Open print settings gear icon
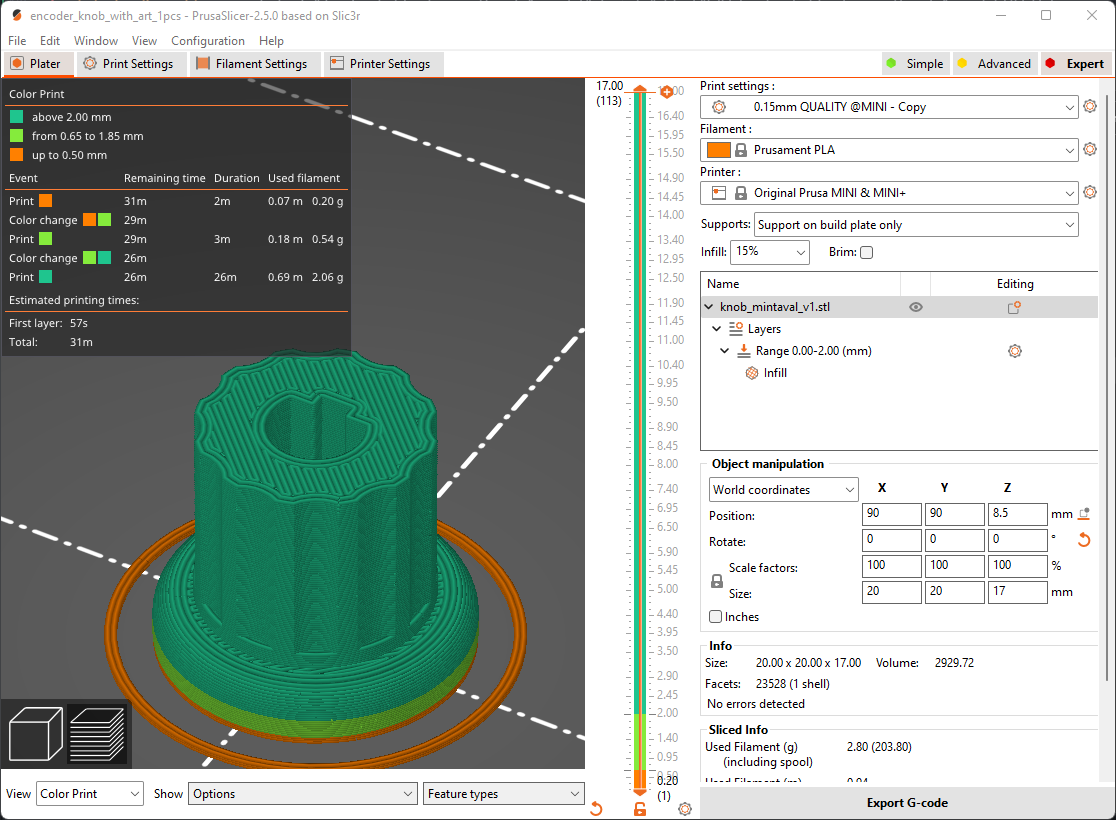Image resolution: width=1116 pixels, height=820 pixels. pyautogui.click(x=1090, y=107)
